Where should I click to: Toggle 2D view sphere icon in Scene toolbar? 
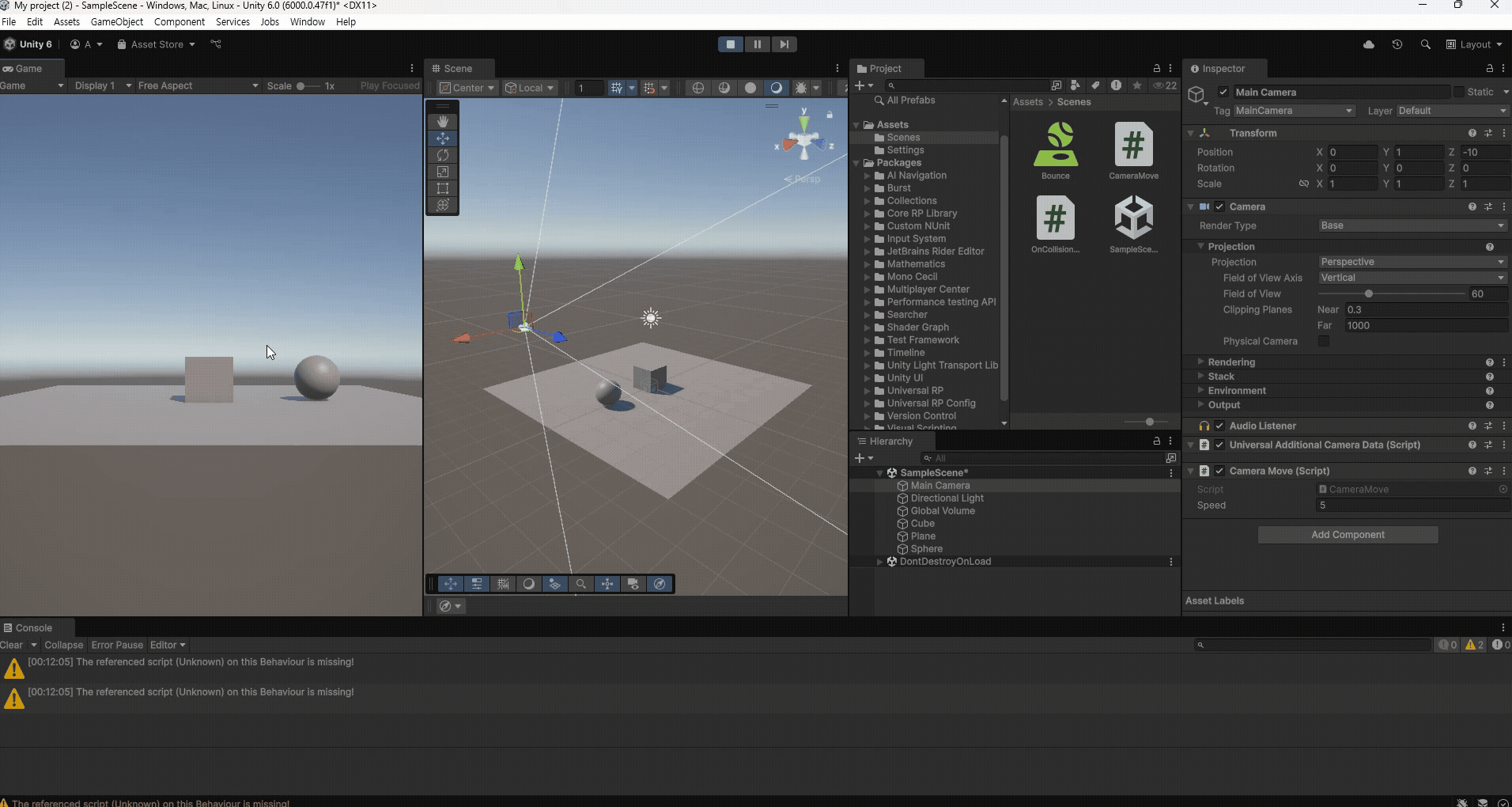[698, 88]
